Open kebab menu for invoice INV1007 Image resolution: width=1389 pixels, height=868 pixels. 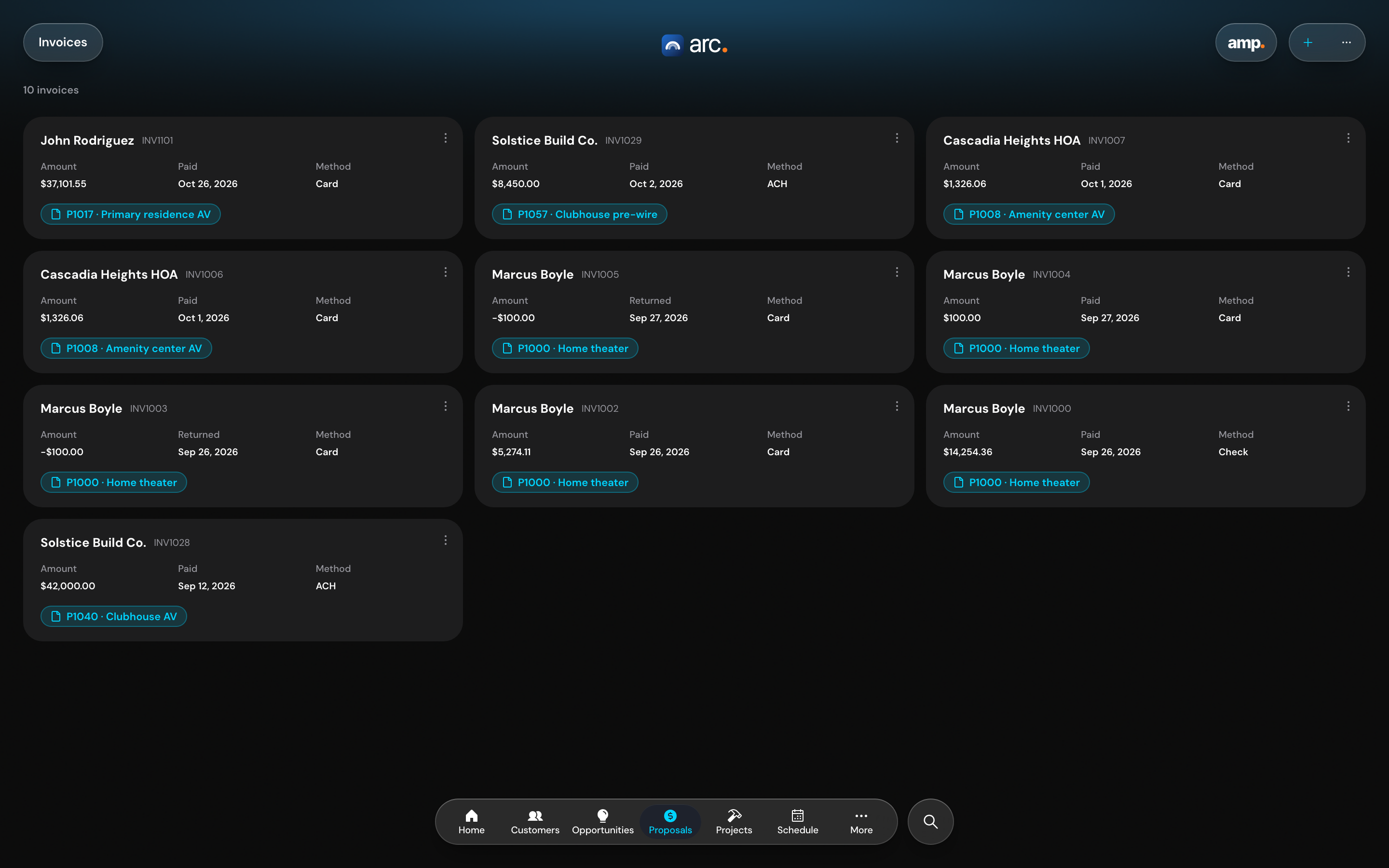coord(1348,138)
